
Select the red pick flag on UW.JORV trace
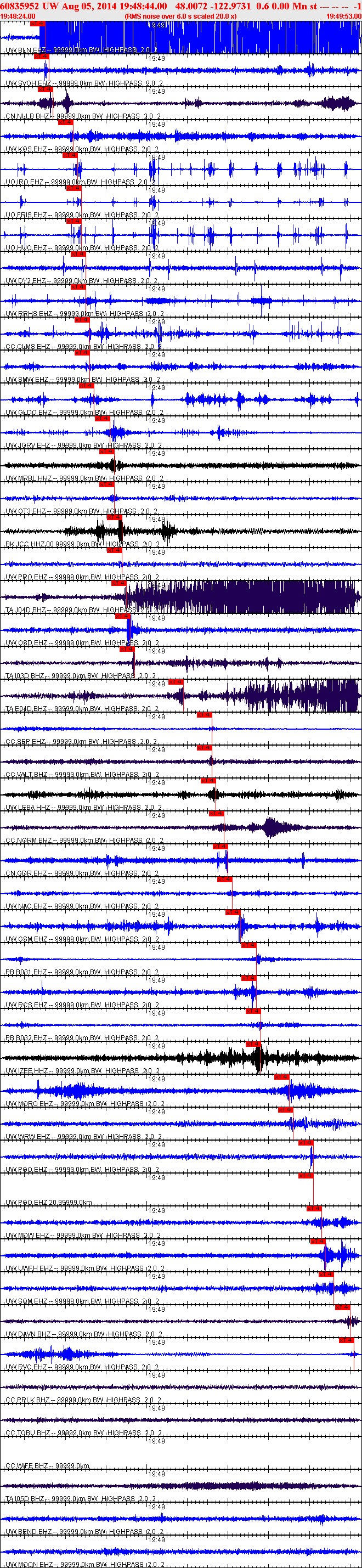point(101,419)
